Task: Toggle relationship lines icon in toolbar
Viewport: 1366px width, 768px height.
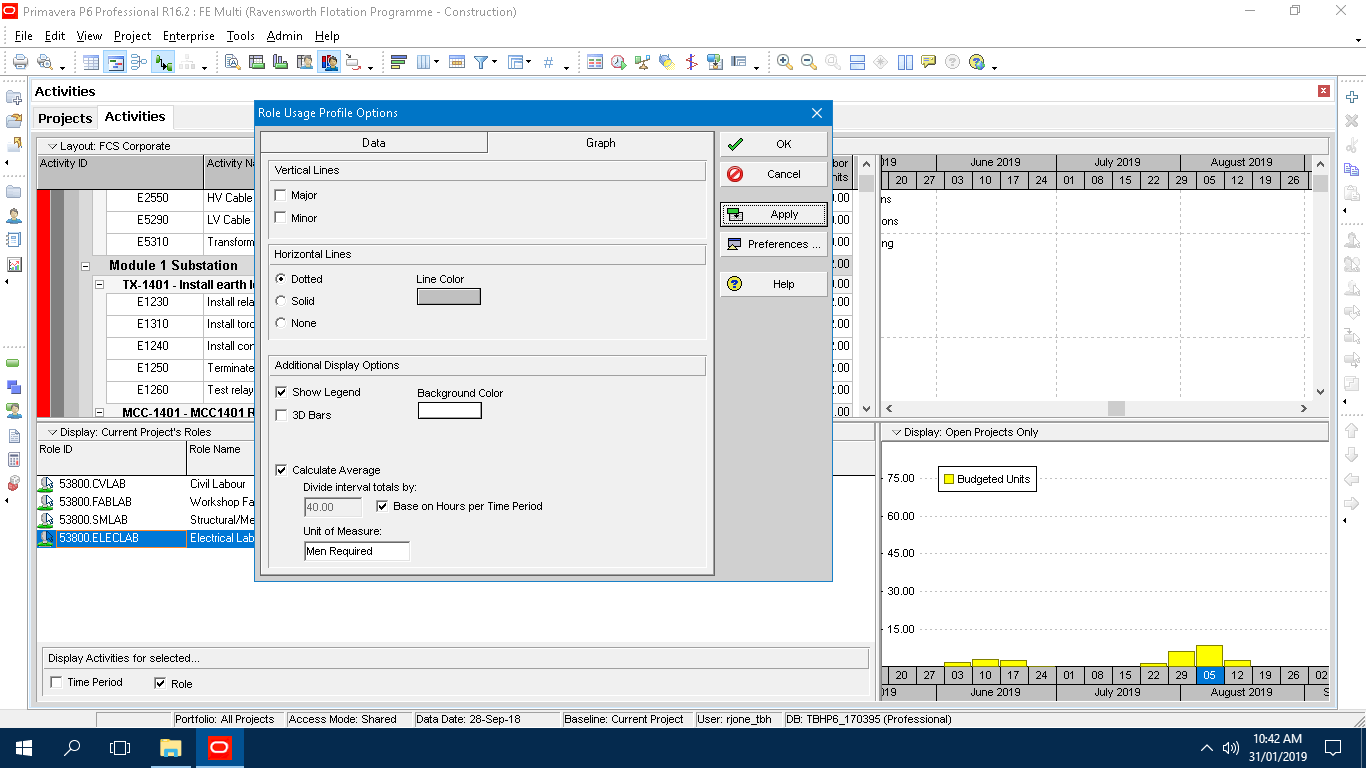Action: point(164,62)
